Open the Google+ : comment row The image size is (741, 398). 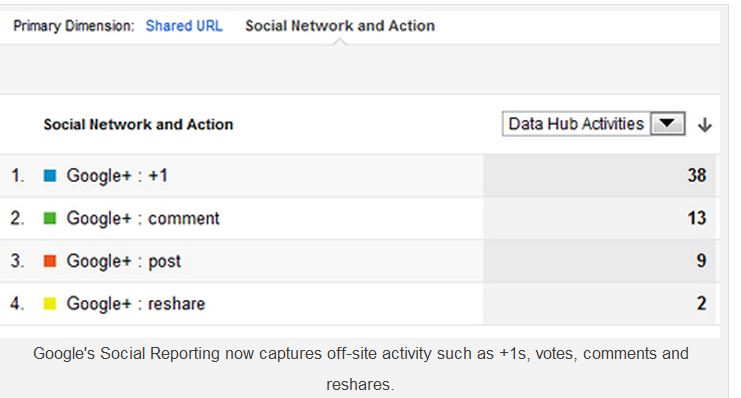(x=359, y=218)
